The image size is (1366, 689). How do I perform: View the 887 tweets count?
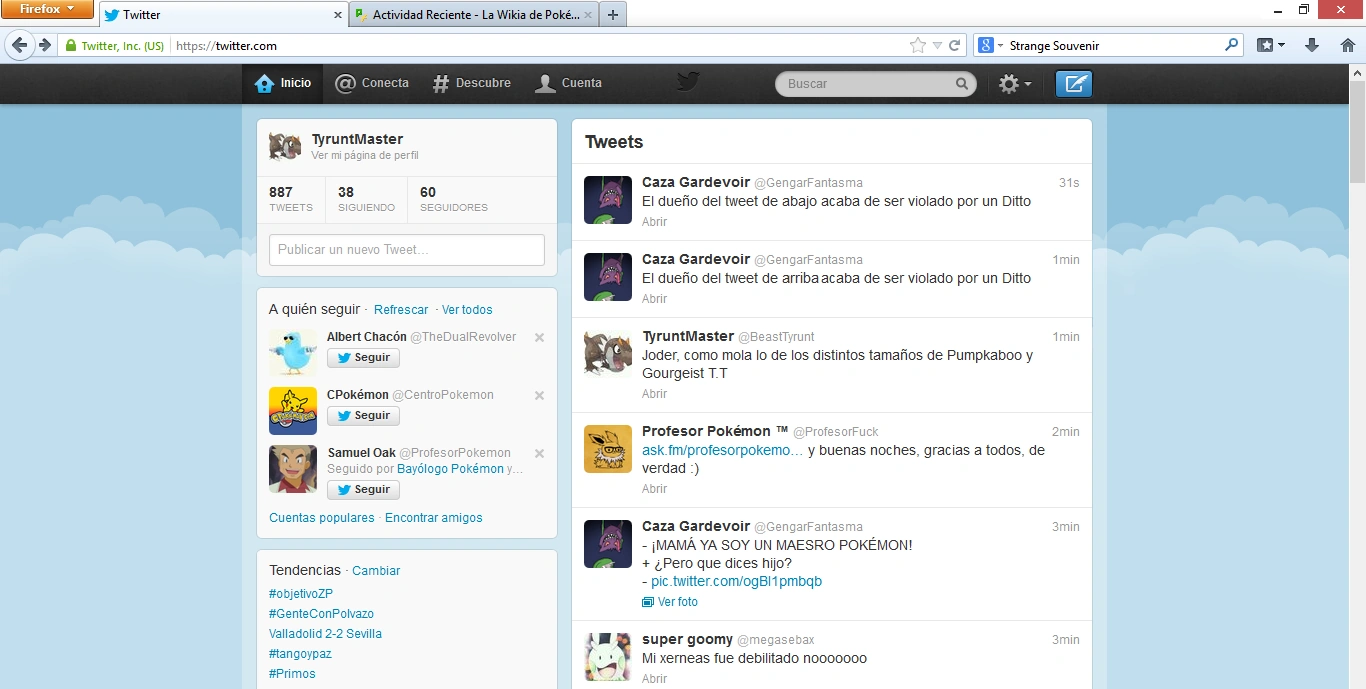tap(290, 199)
